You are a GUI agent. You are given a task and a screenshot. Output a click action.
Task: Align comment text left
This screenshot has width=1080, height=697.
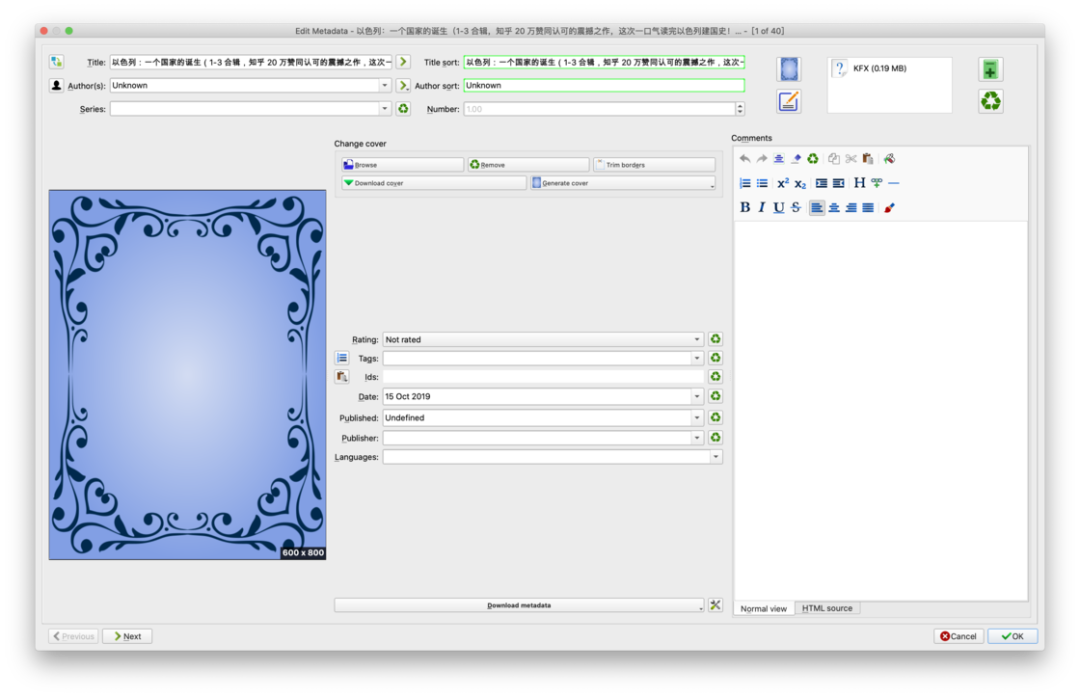coord(817,207)
